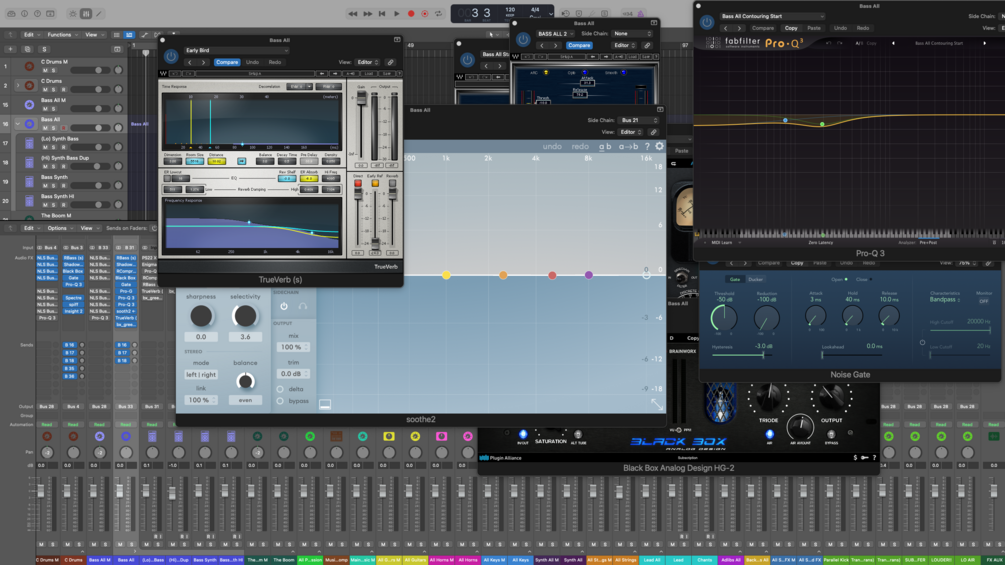This screenshot has width=1005, height=565.
Task: Toggle Pro-Q 3 plugin power button
Action: point(707,22)
